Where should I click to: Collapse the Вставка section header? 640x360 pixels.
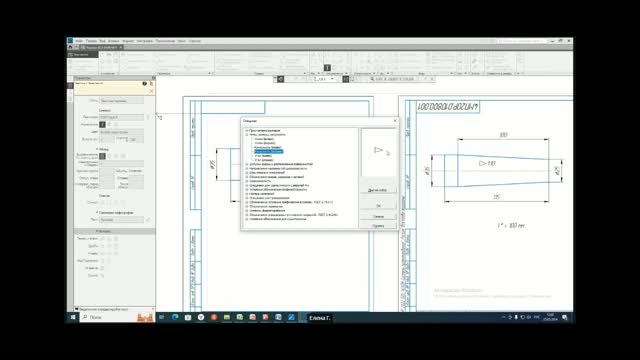[114, 231]
